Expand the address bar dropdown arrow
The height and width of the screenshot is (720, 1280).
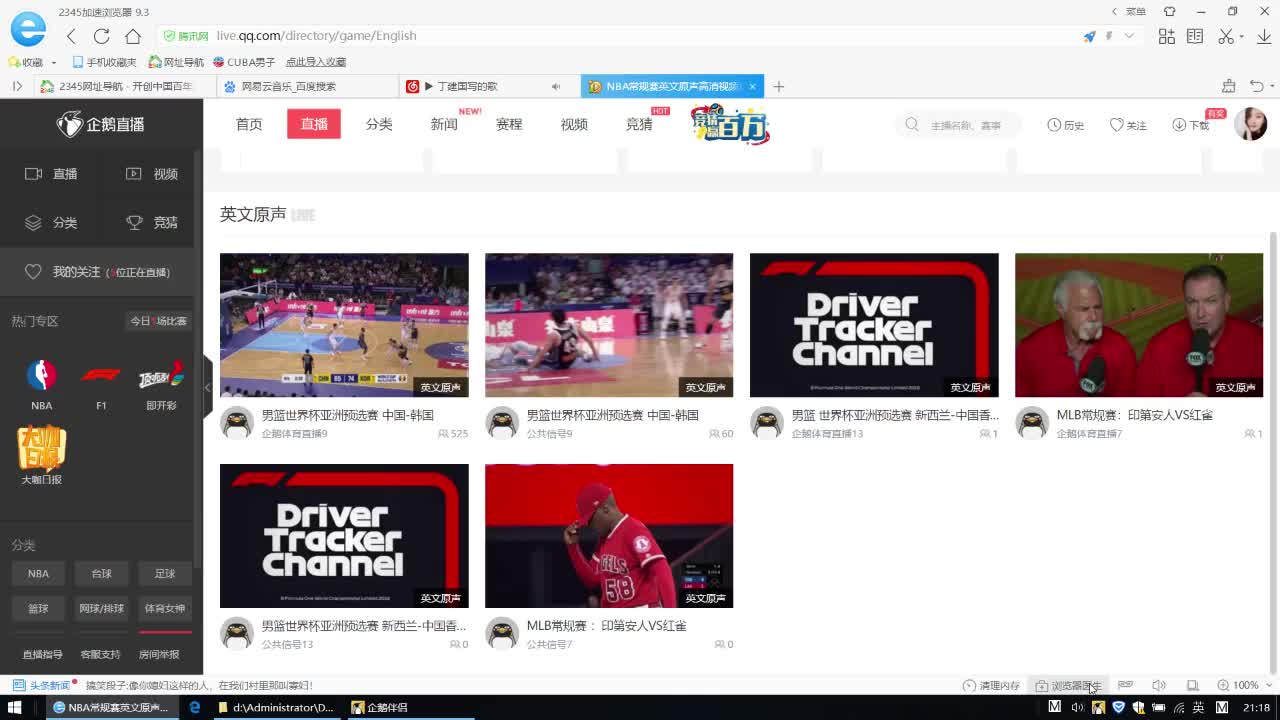[1129, 36]
